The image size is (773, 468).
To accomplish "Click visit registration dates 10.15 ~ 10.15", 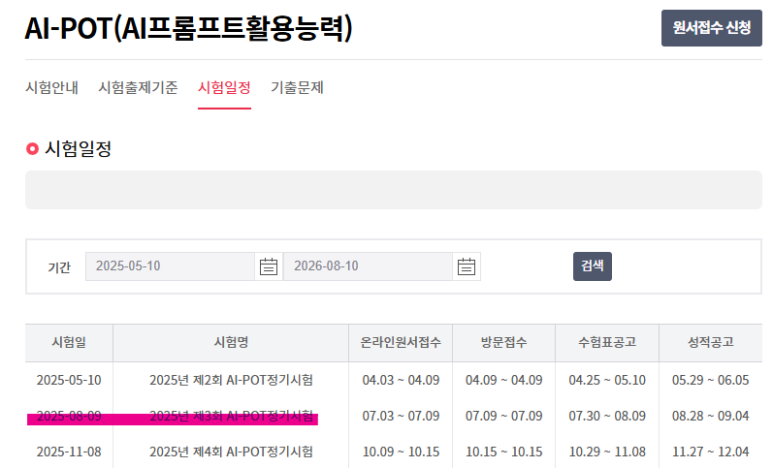I will click(504, 452).
